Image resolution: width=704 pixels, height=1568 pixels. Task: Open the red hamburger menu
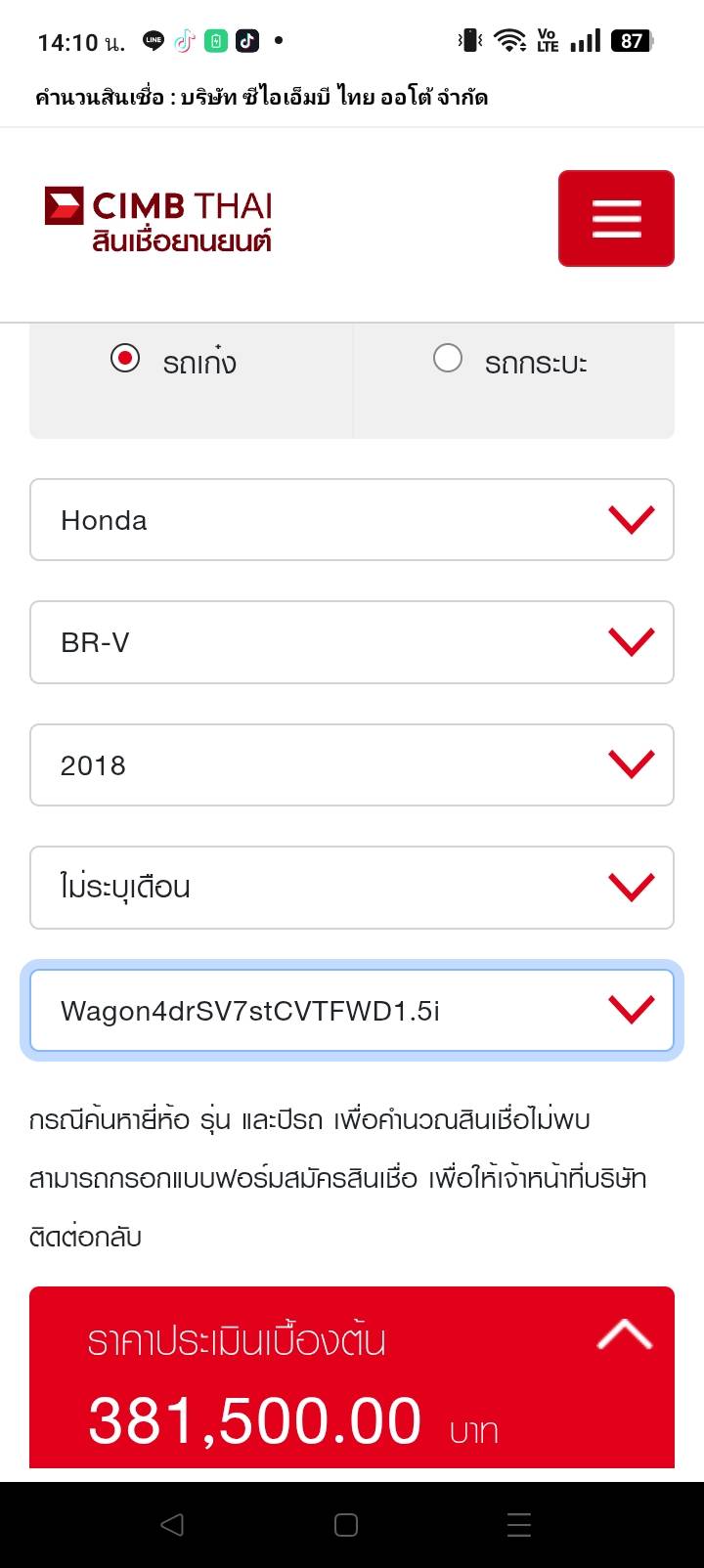pyautogui.click(x=616, y=218)
